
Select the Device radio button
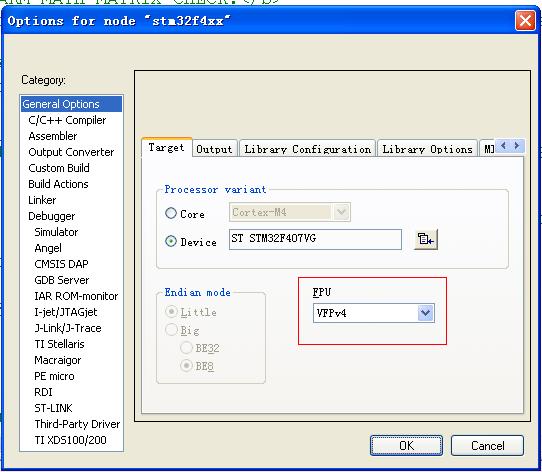click(171, 241)
